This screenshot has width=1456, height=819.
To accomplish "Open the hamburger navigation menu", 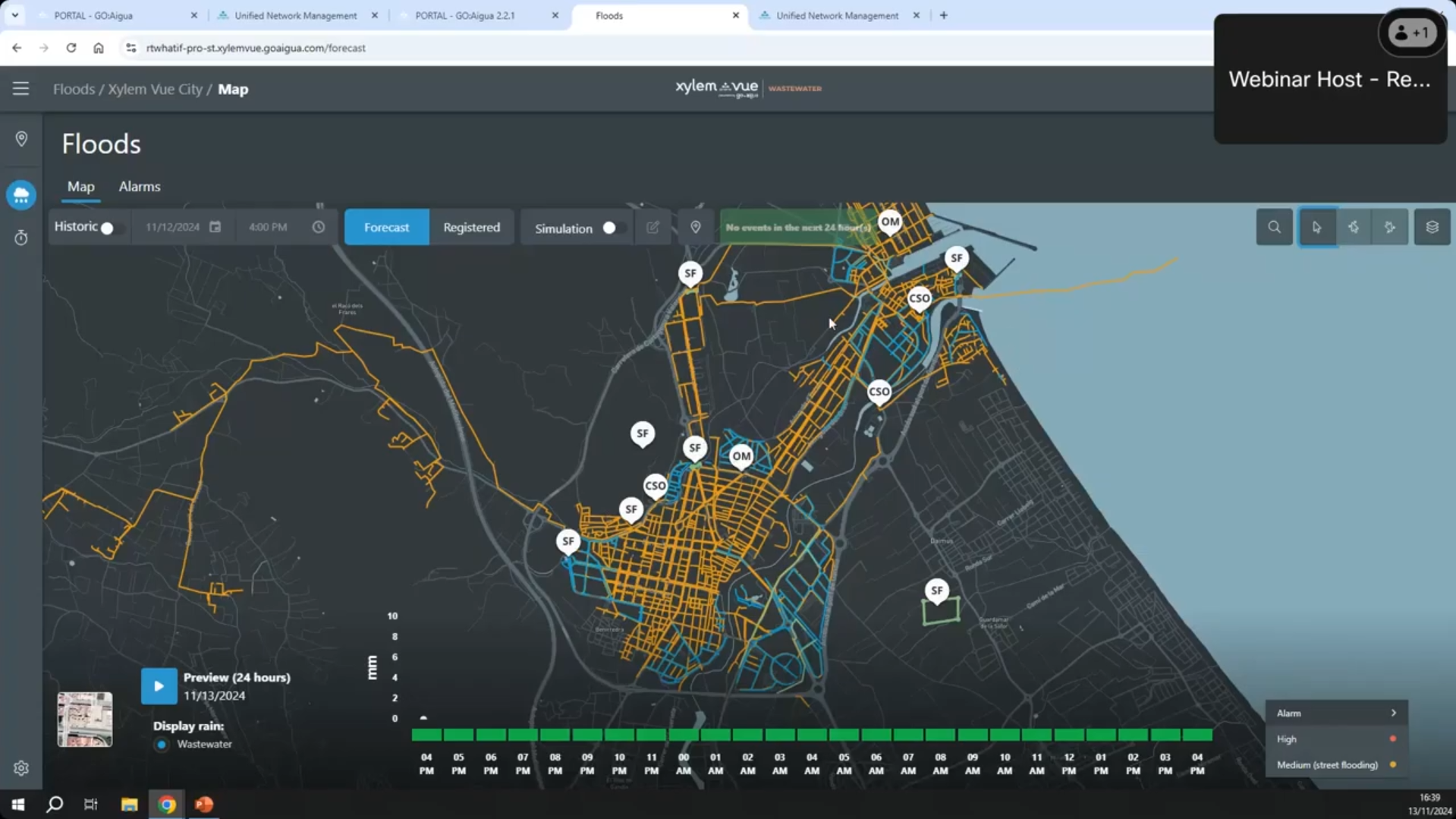I will point(20,89).
